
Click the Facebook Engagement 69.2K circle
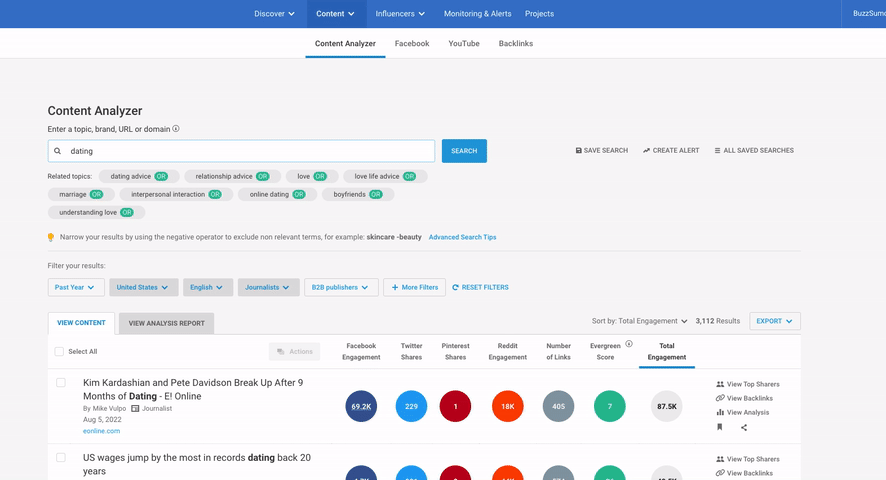click(x=361, y=406)
